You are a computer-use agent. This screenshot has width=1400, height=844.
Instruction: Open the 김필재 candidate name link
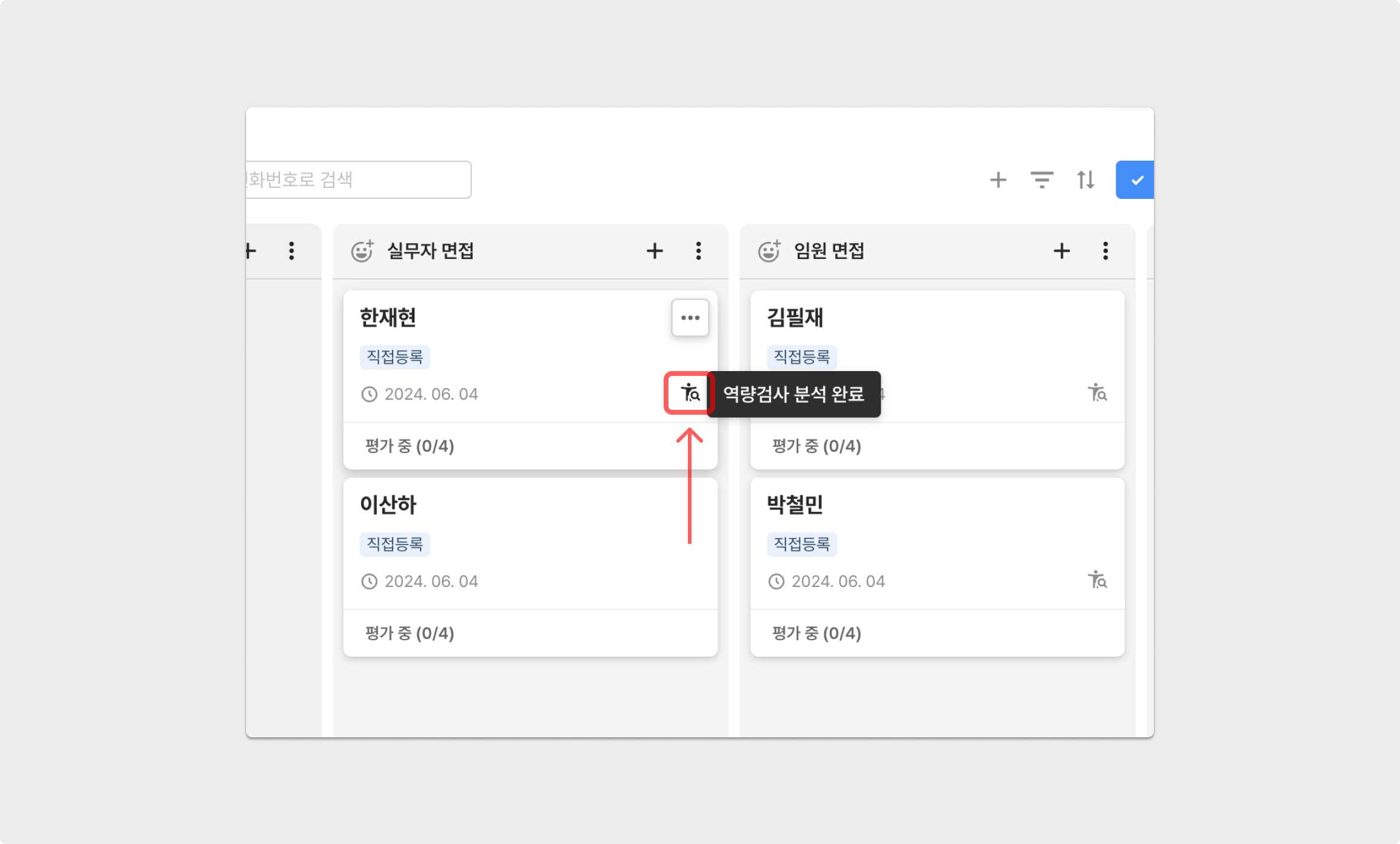pyautogui.click(x=795, y=318)
